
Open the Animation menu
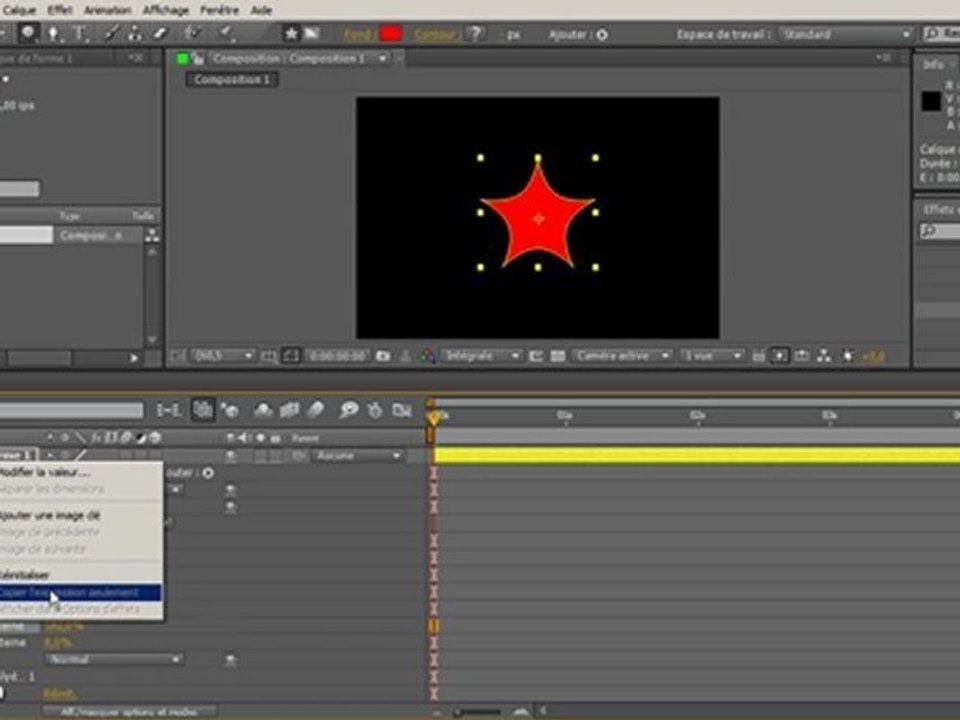(107, 10)
